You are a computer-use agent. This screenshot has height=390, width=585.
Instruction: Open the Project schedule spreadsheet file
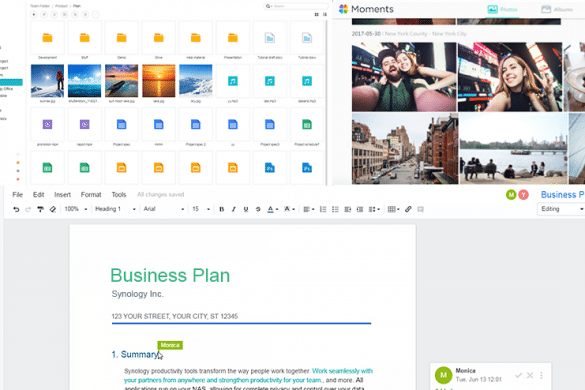(x=307, y=125)
